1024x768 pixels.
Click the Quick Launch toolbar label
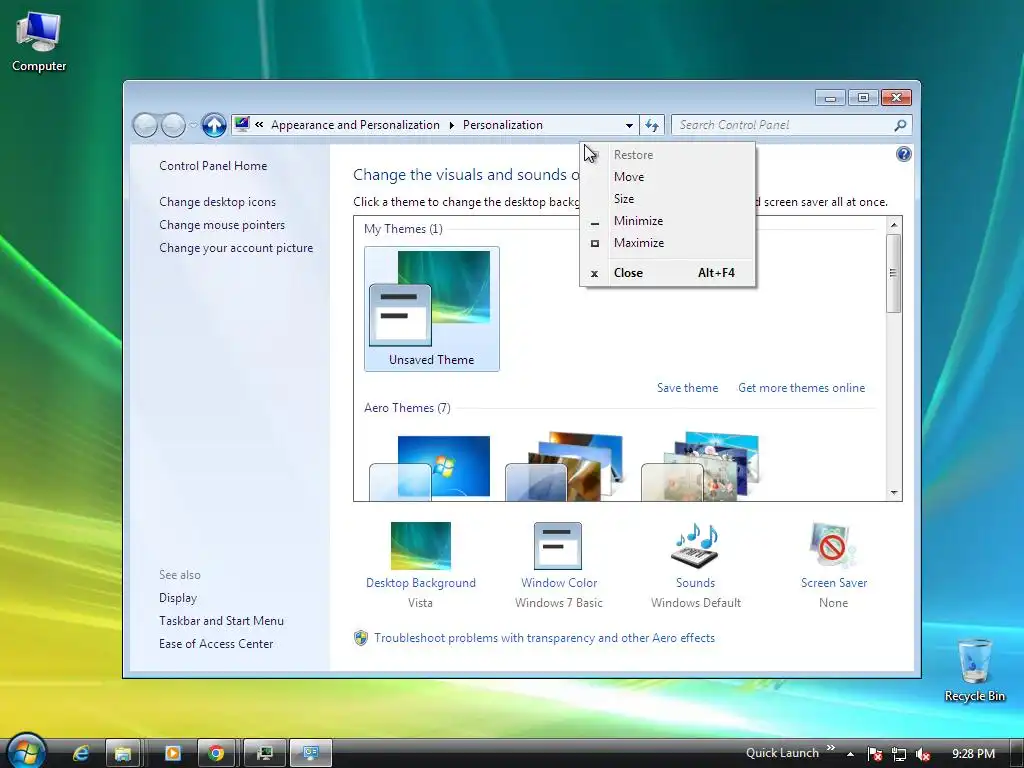[782, 753]
